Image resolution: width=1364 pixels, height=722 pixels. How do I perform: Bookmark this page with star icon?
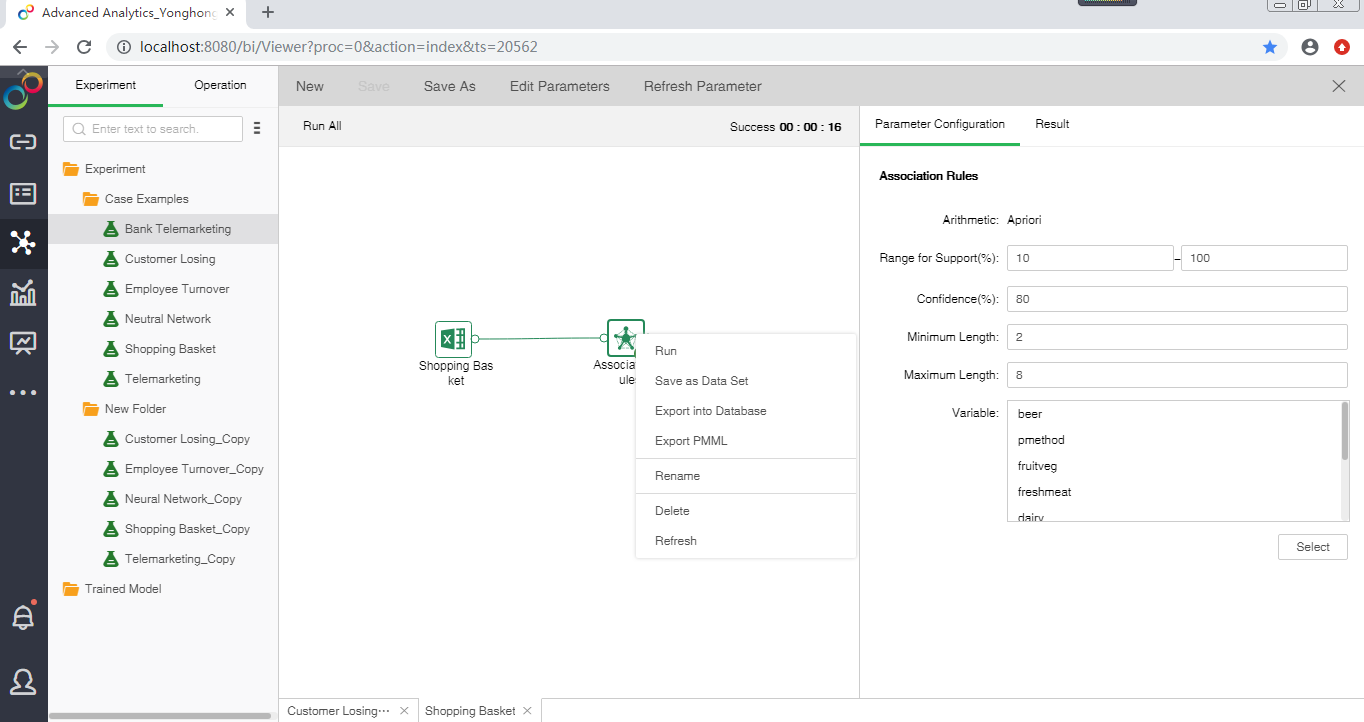pyautogui.click(x=1270, y=47)
